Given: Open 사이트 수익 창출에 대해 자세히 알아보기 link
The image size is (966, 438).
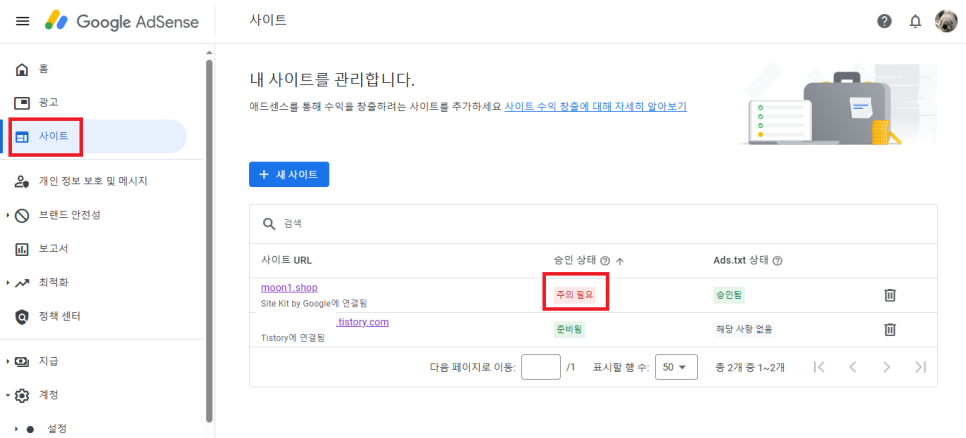Looking at the screenshot, I should pyautogui.click(x=595, y=106).
